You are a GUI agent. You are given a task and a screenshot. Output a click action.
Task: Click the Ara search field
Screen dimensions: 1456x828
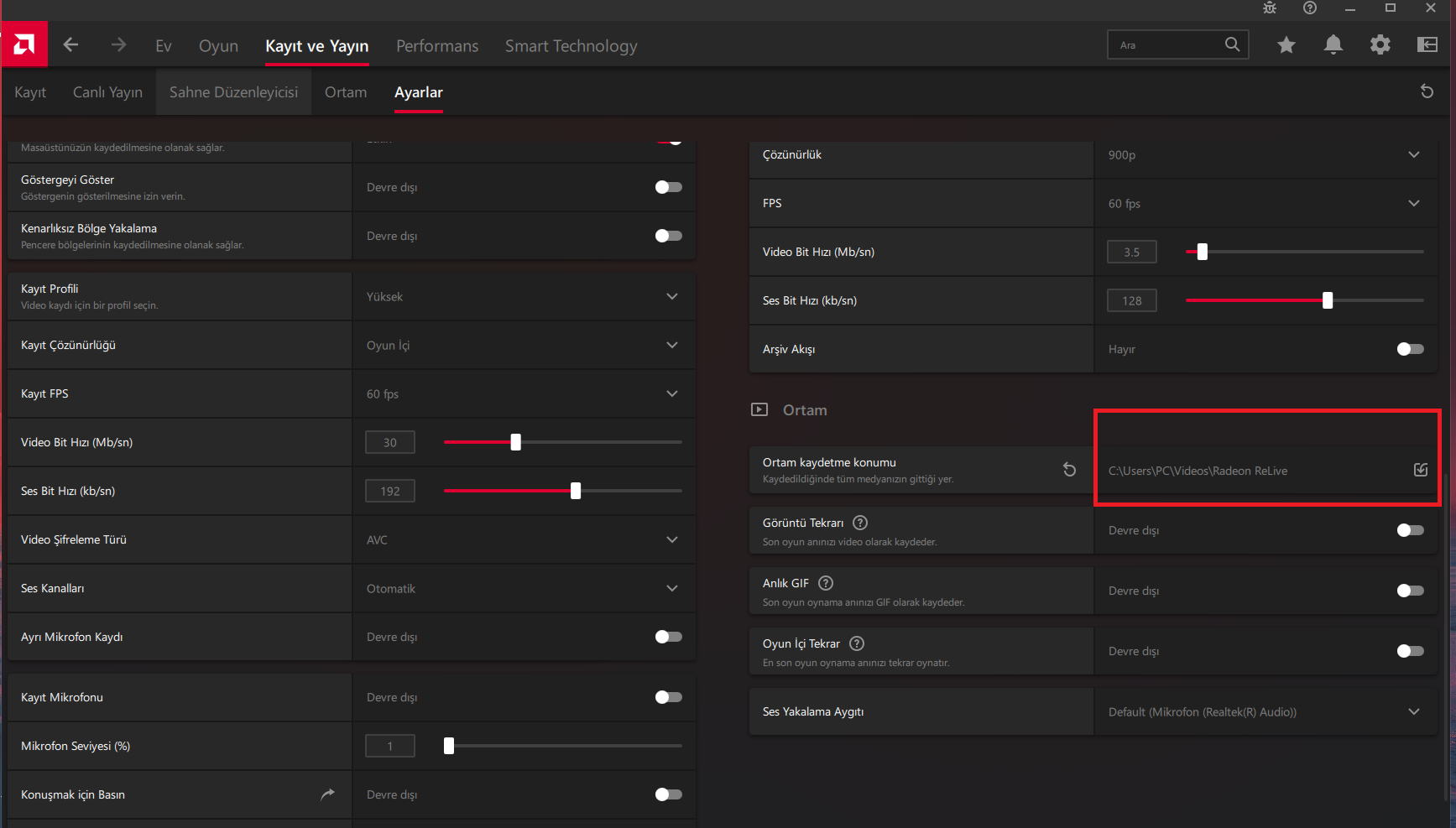coord(1166,45)
